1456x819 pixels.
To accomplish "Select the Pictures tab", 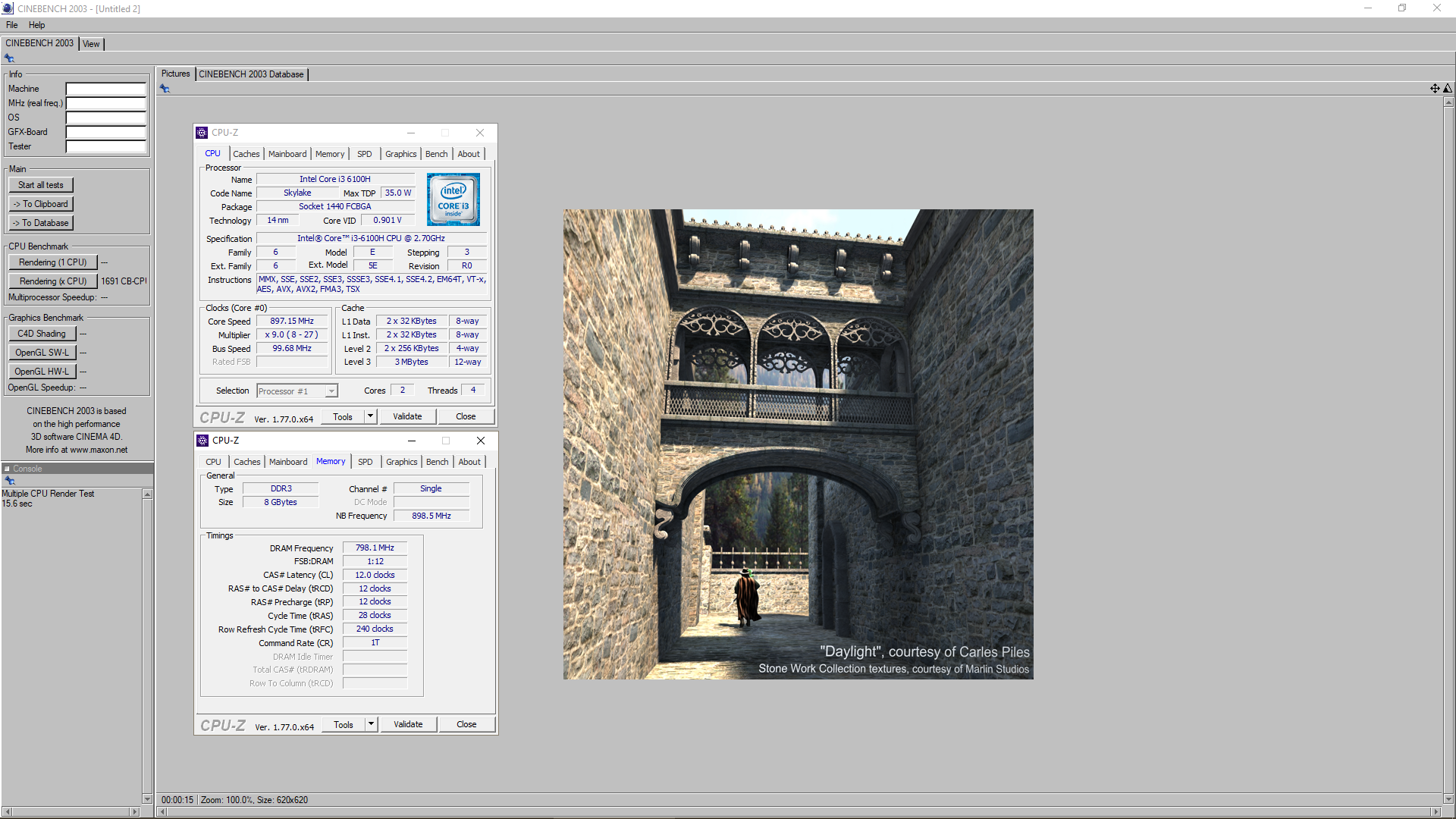I will 175,74.
